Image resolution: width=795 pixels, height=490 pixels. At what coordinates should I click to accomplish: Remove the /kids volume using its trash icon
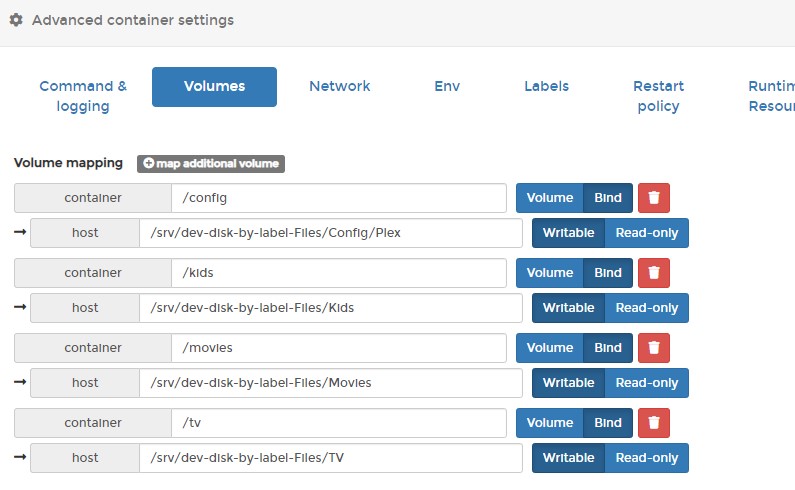[654, 273]
